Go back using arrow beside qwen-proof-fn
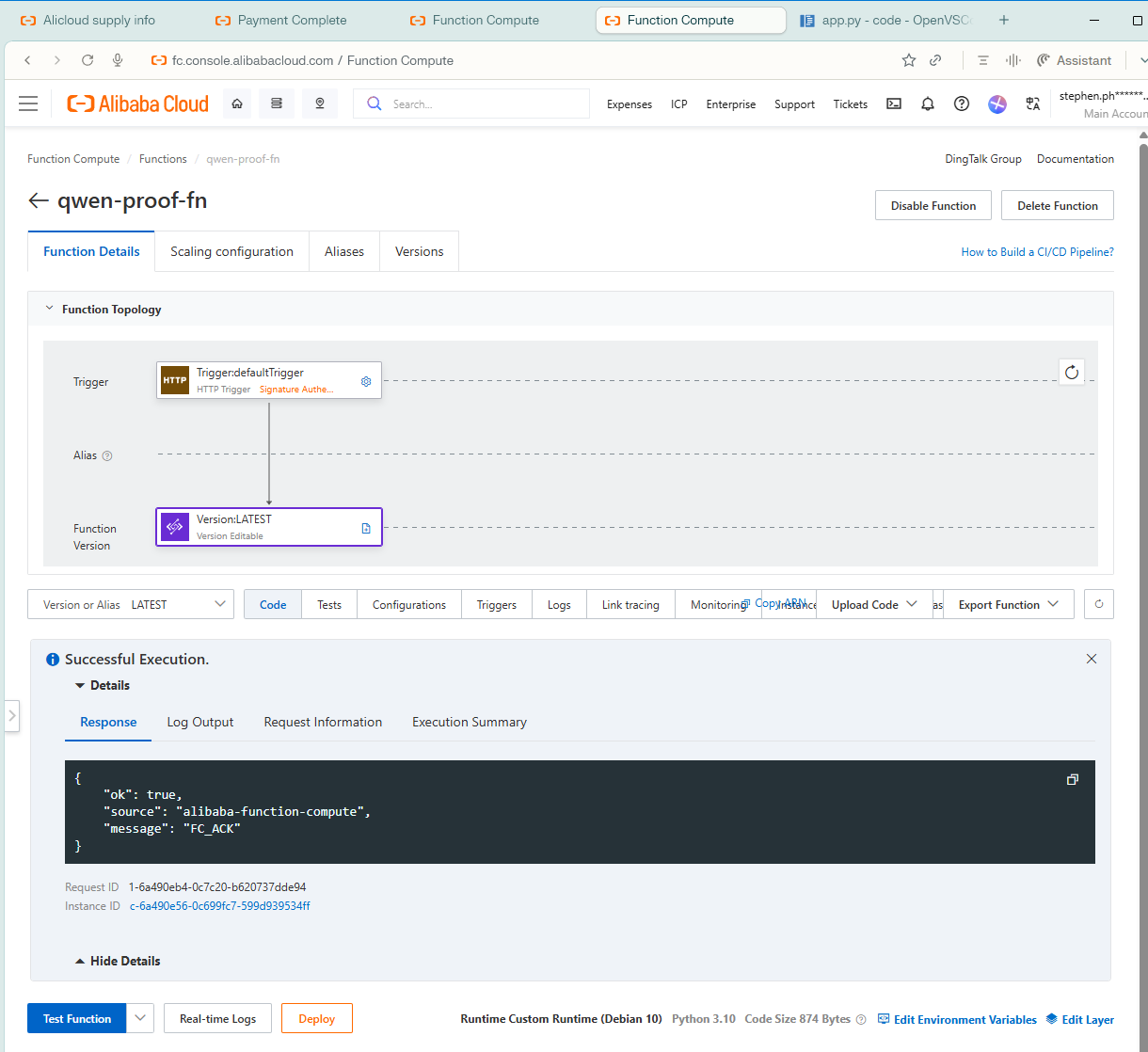Screen dimensions: 1148x1052 (39, 200)
